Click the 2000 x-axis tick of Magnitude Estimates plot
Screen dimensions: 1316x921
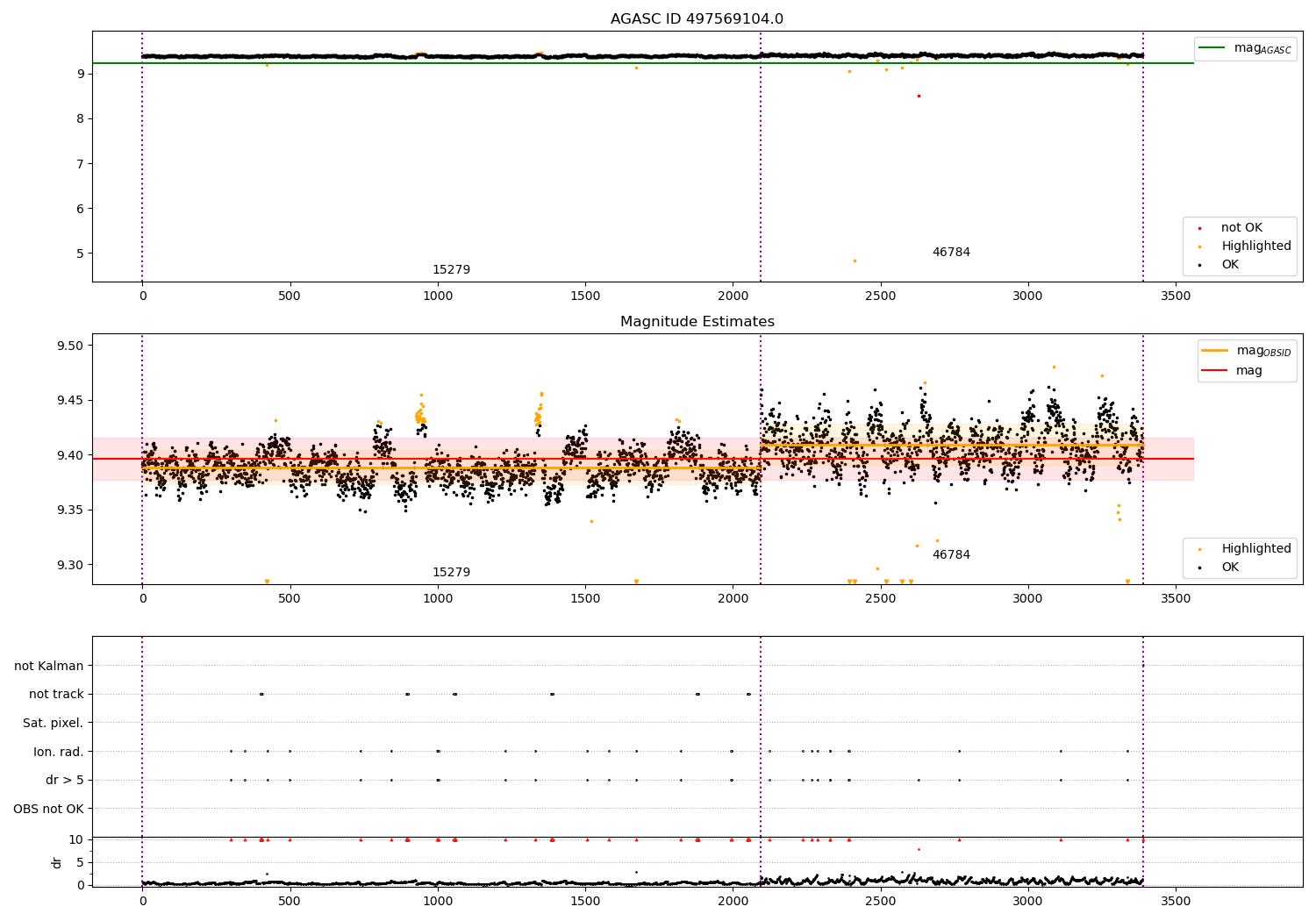click(x=733, y=599)
